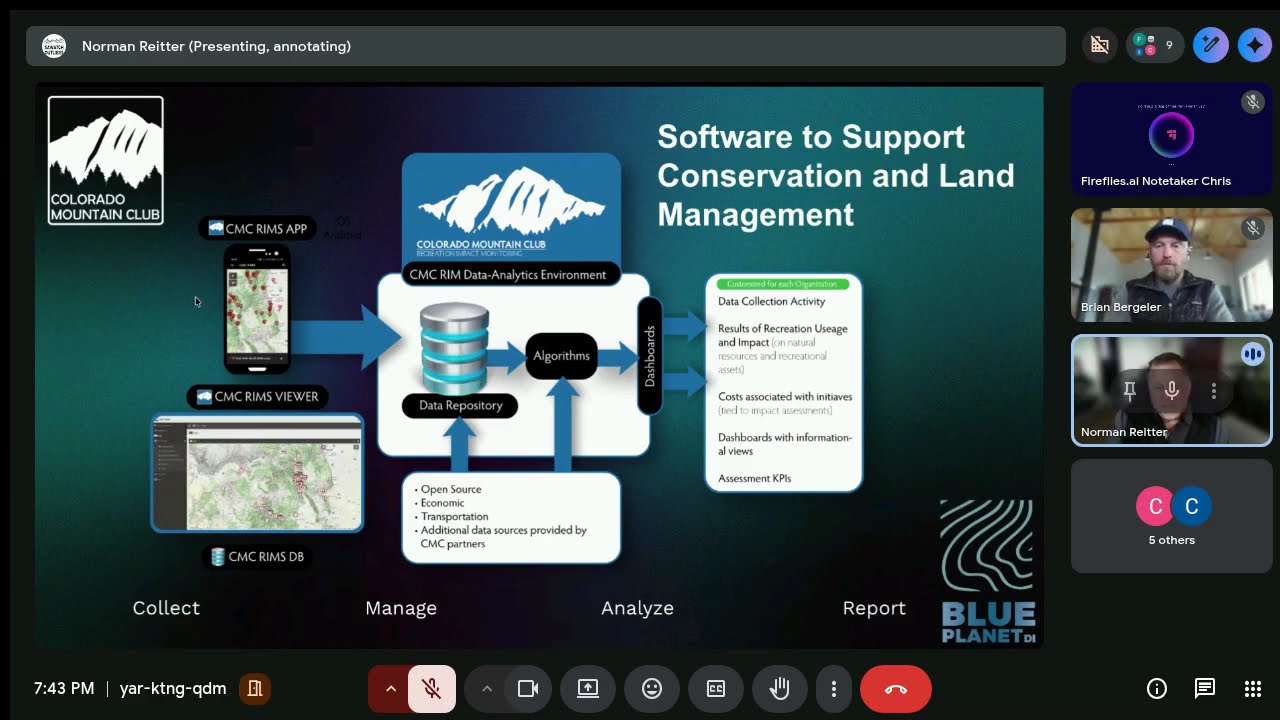The image size is (1280, 720).
Task: Click the Data Collection Activity text
Action: coord(772,302)
